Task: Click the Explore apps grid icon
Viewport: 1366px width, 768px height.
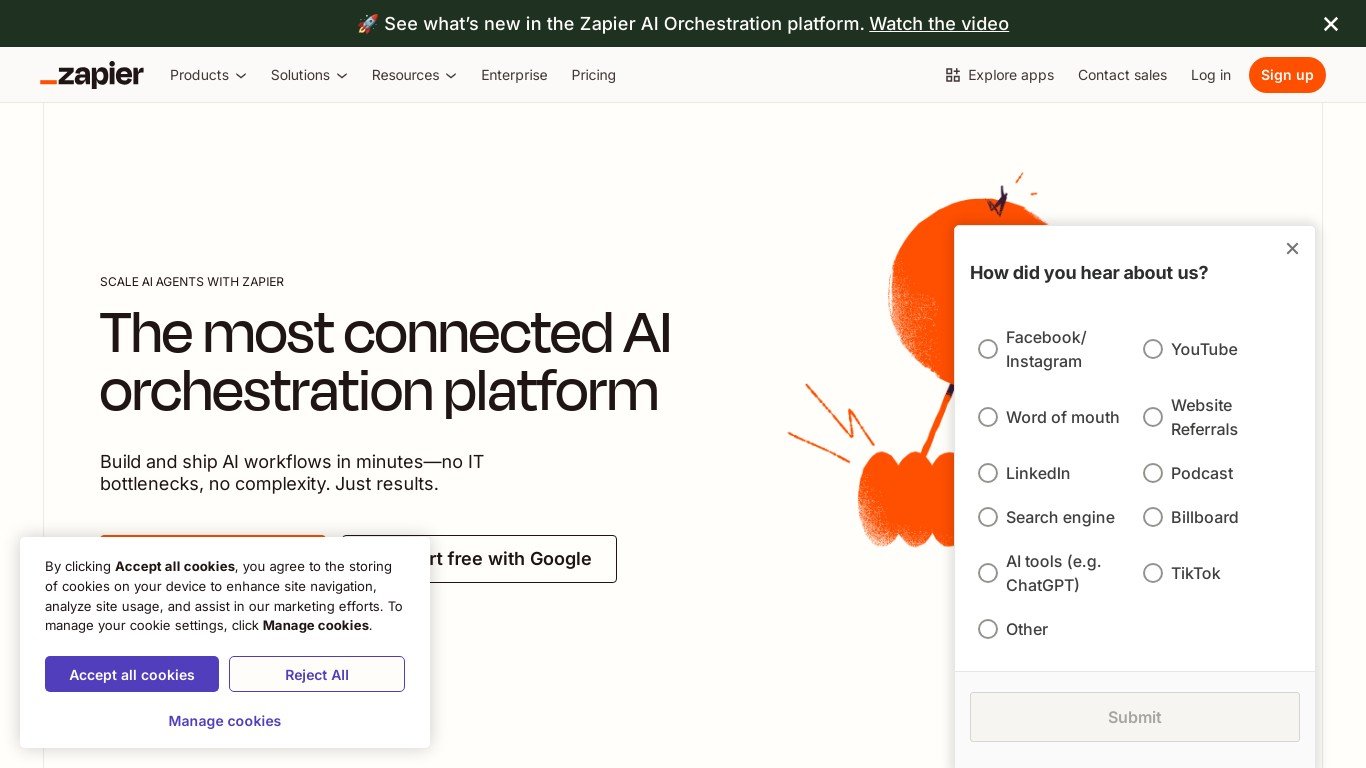Action: pyautogui.click(x=952, y=75)
